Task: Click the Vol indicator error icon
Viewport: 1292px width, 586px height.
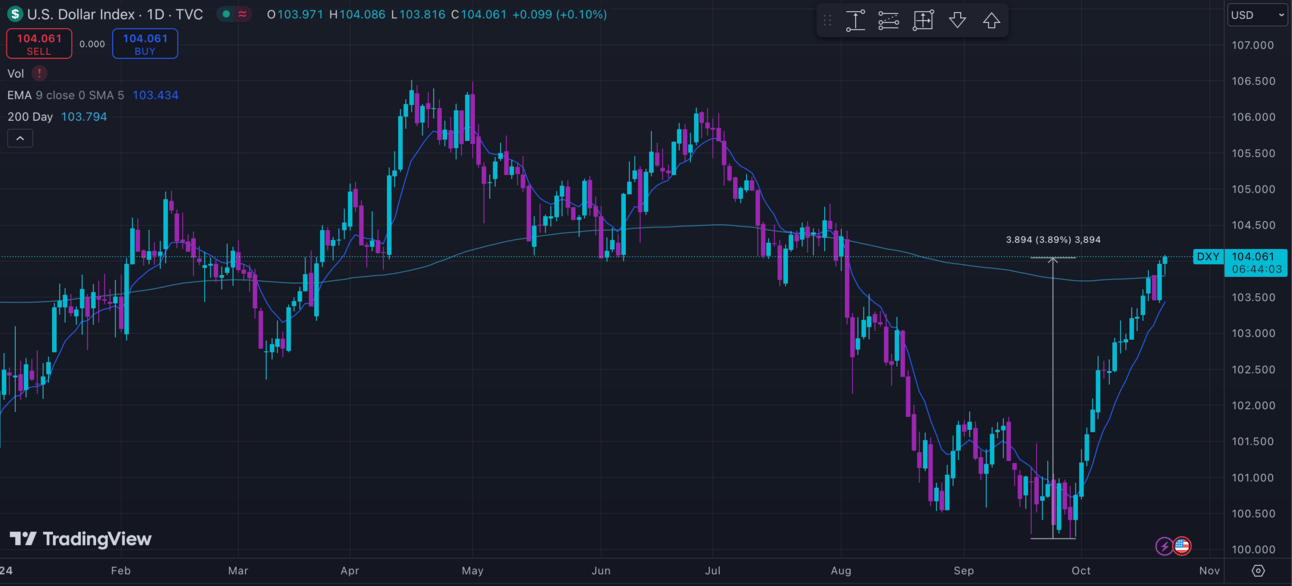Action: click(39, 73)
